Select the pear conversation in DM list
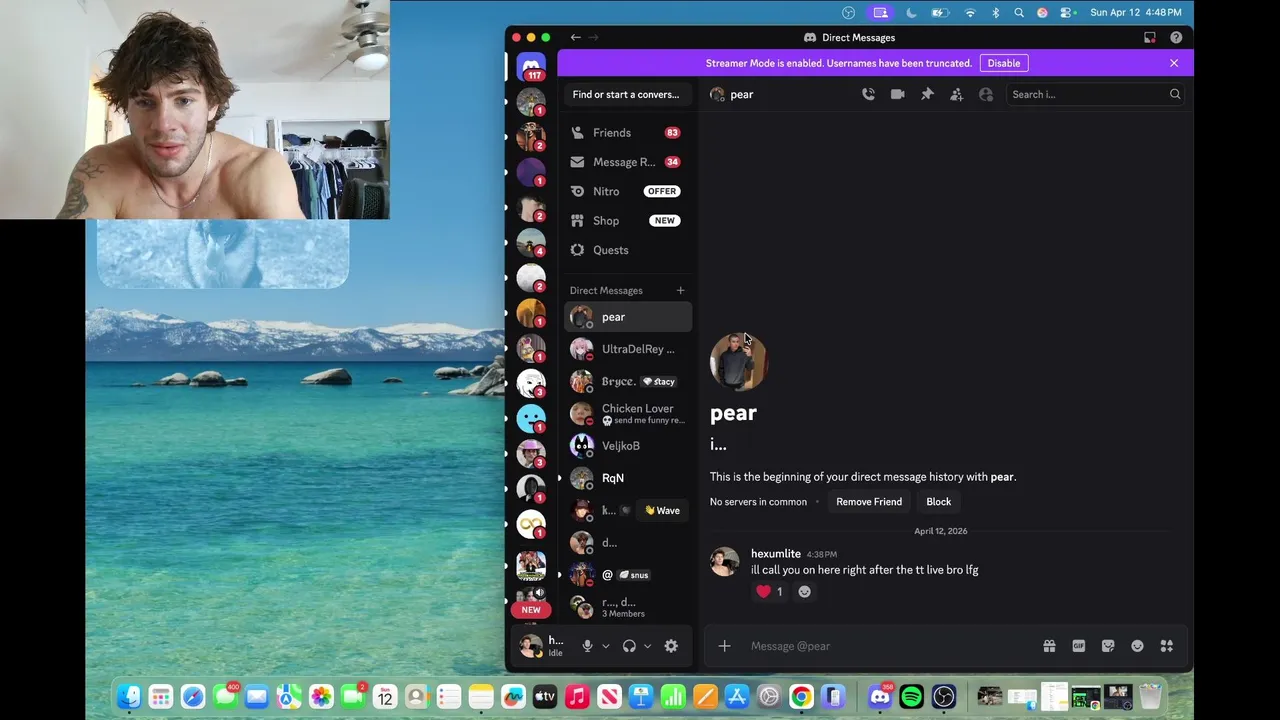1280x720 pixels. pyautogui.click(x=628, y=317)
